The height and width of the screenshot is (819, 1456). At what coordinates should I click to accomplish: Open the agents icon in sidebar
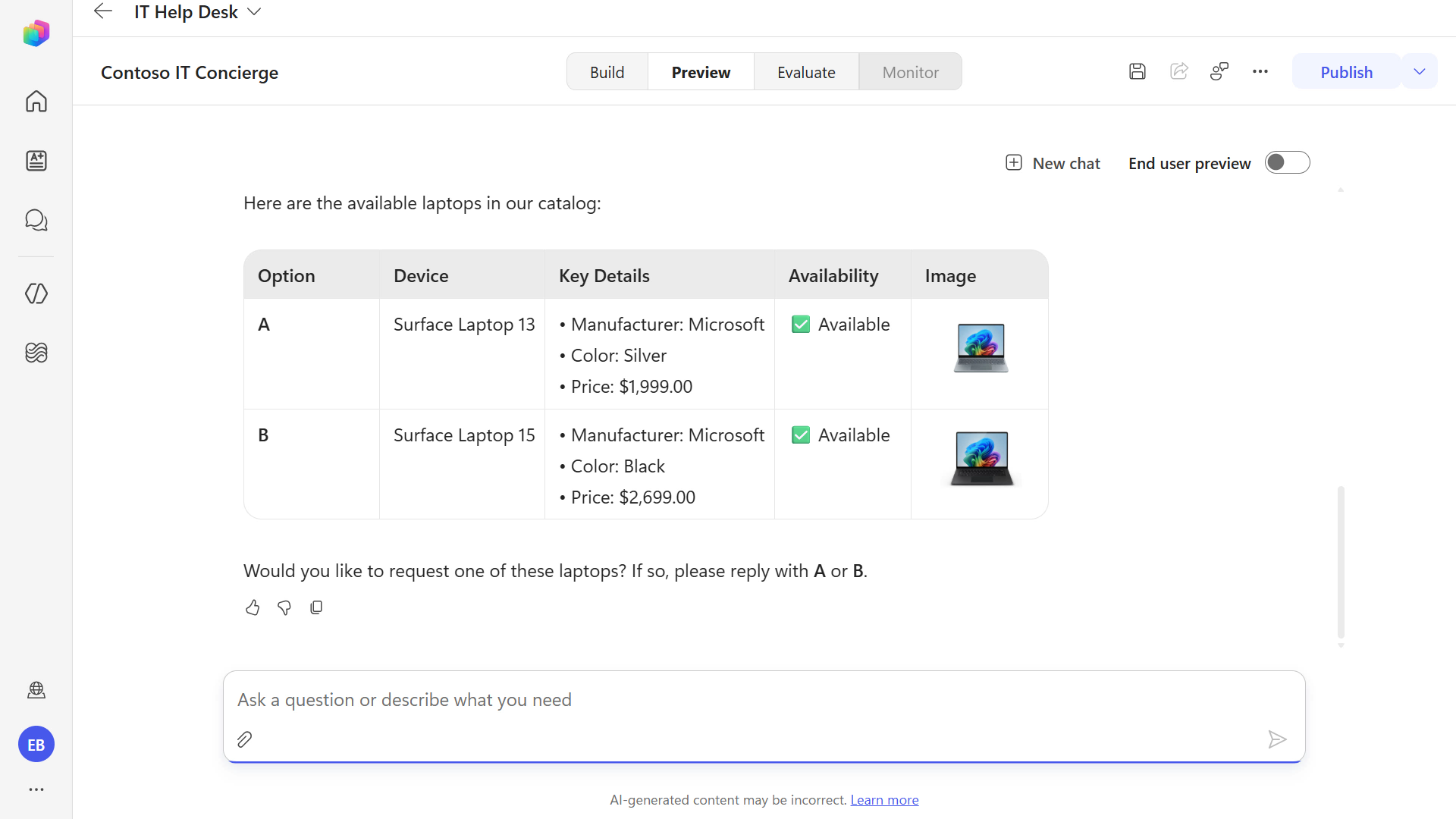click(x=36, y=161)
